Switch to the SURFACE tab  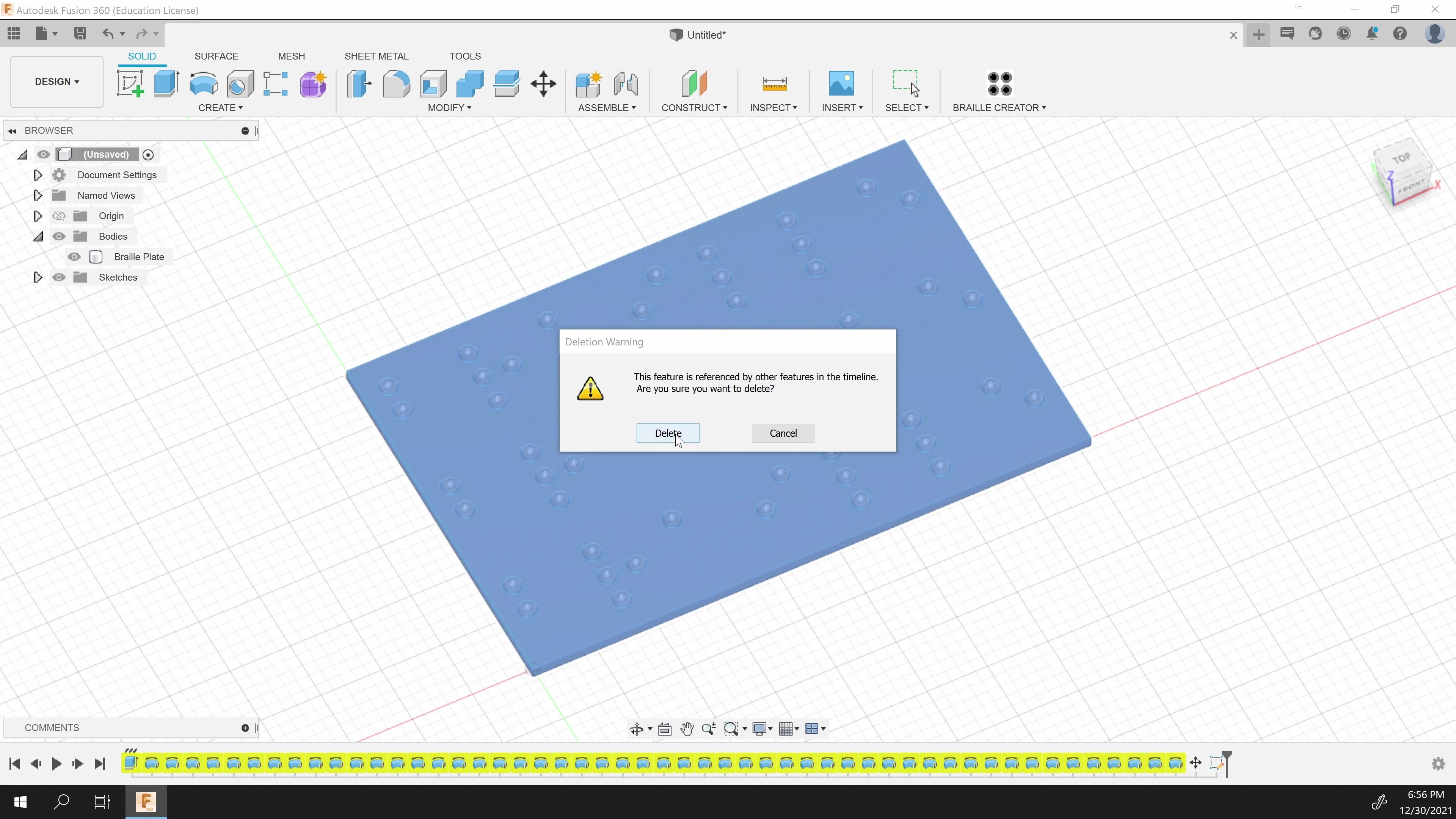click(x=216, y=56)
